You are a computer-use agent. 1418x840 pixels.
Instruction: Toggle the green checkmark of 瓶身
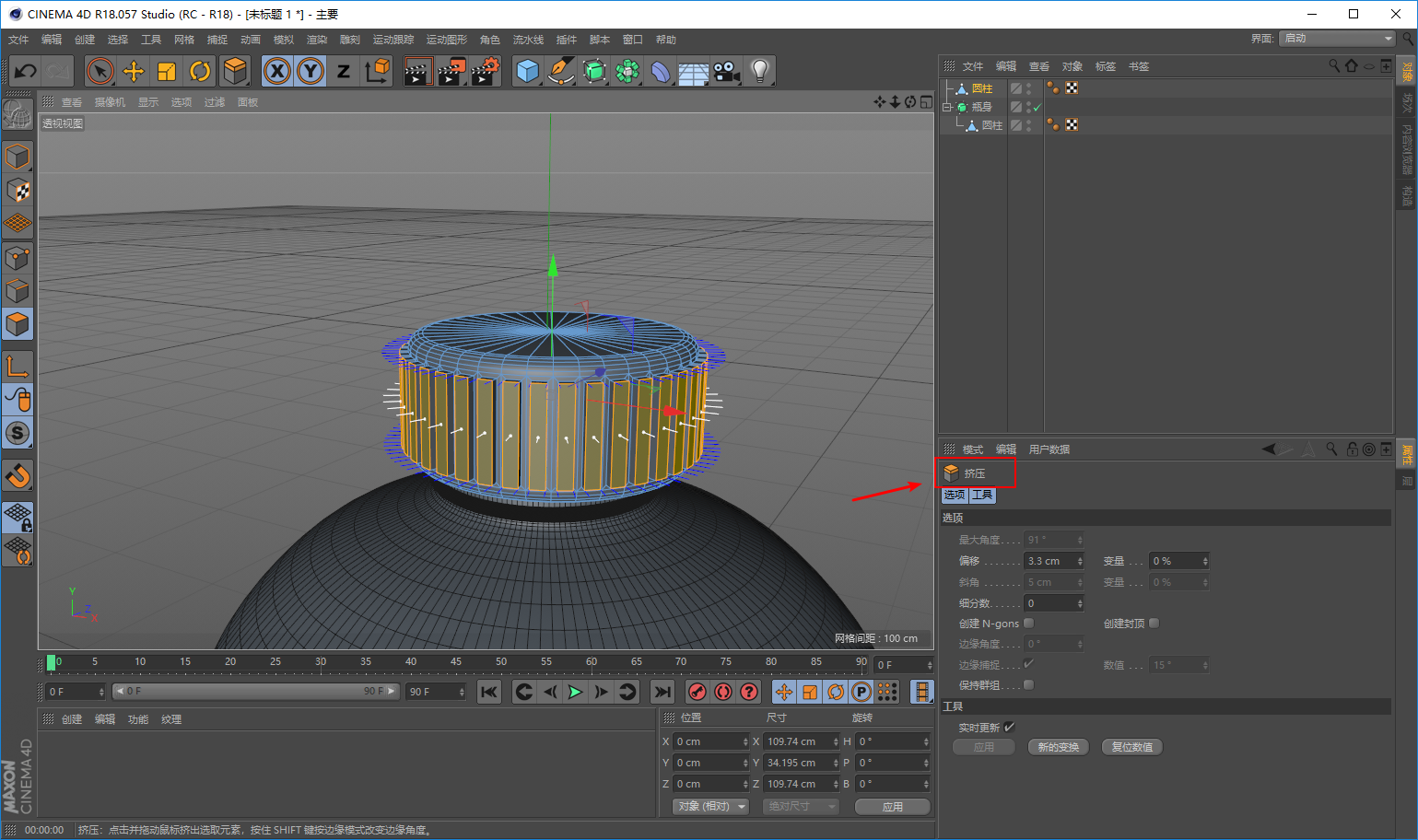1037,108
